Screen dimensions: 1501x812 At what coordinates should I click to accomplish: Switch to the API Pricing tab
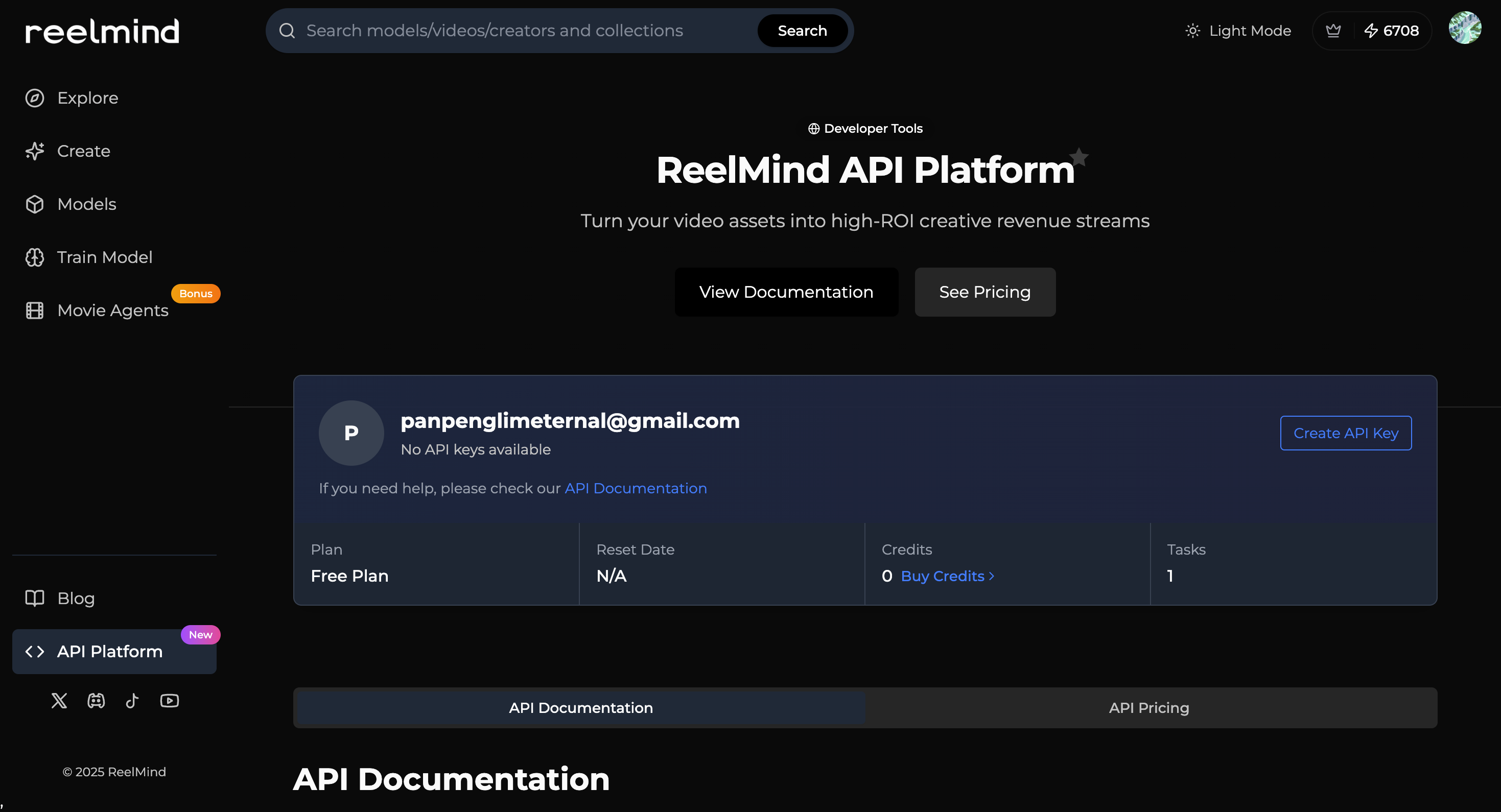[1148, 708]
